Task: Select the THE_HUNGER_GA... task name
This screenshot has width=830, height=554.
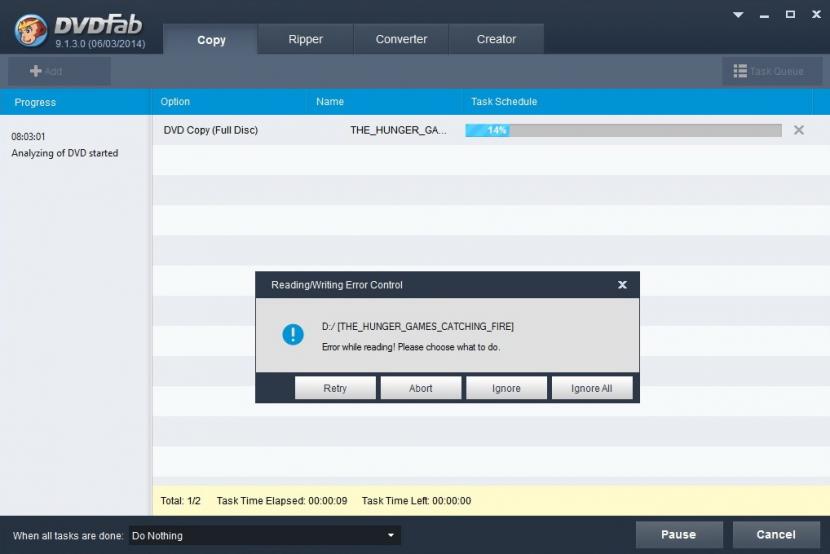Action: [398, 130]
